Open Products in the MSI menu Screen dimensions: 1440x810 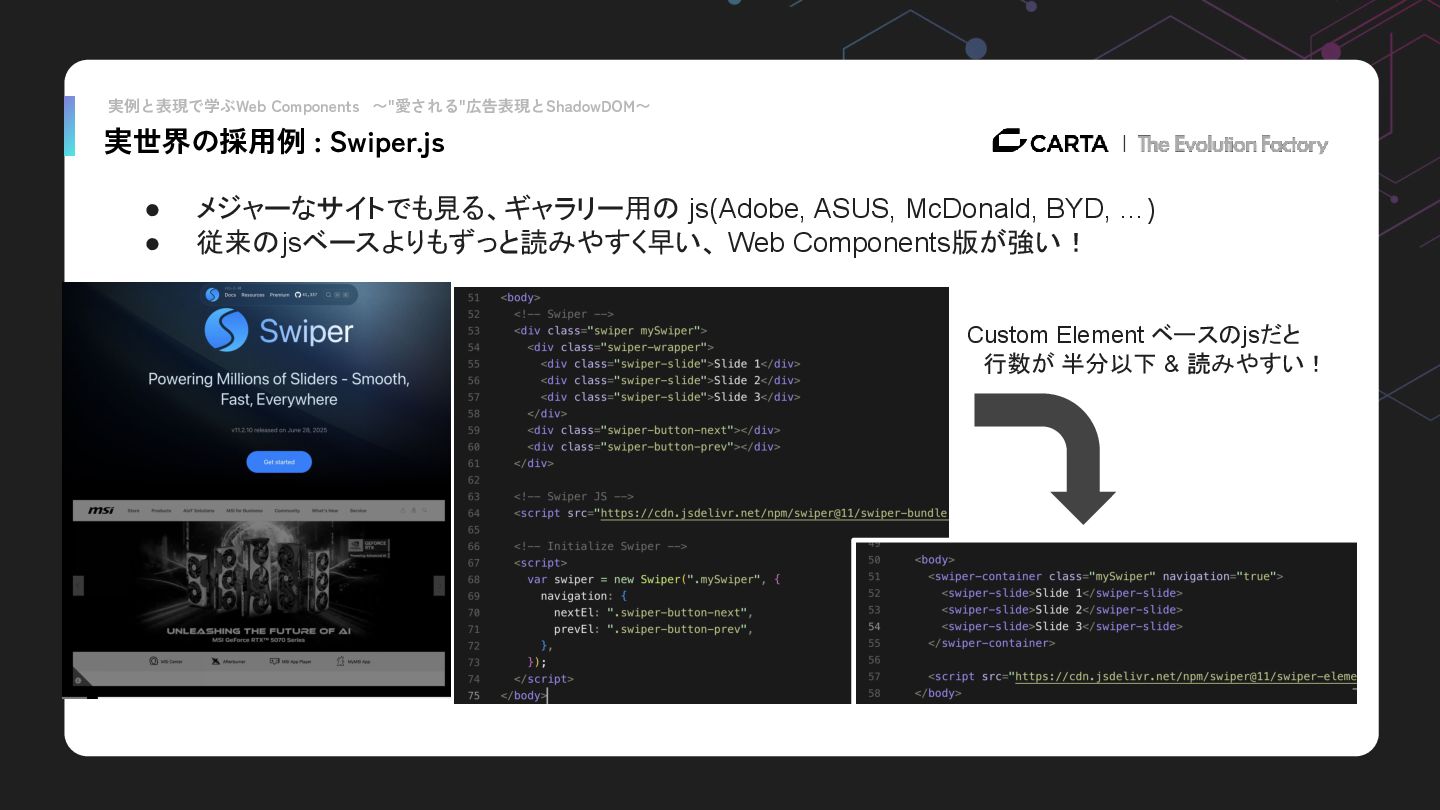[161, 510]
